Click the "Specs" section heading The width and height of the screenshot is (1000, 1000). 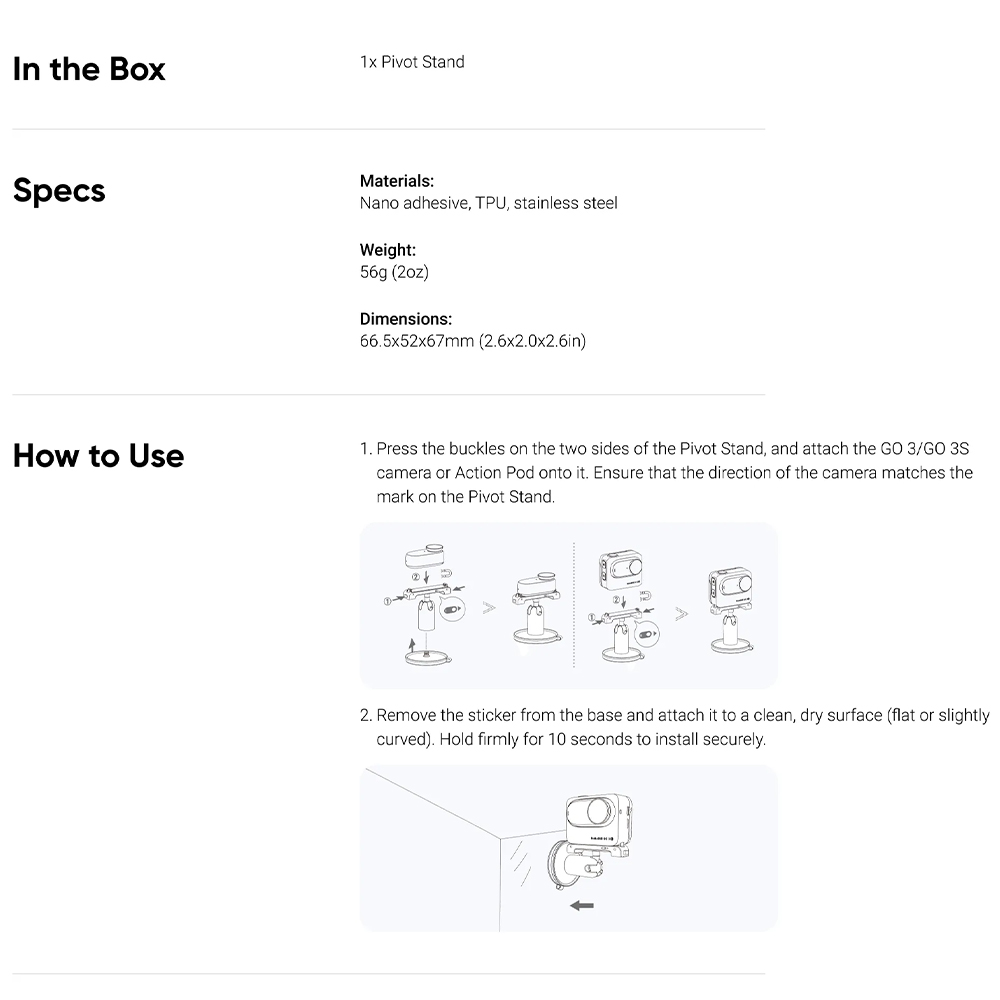click(x=59, y=190)
